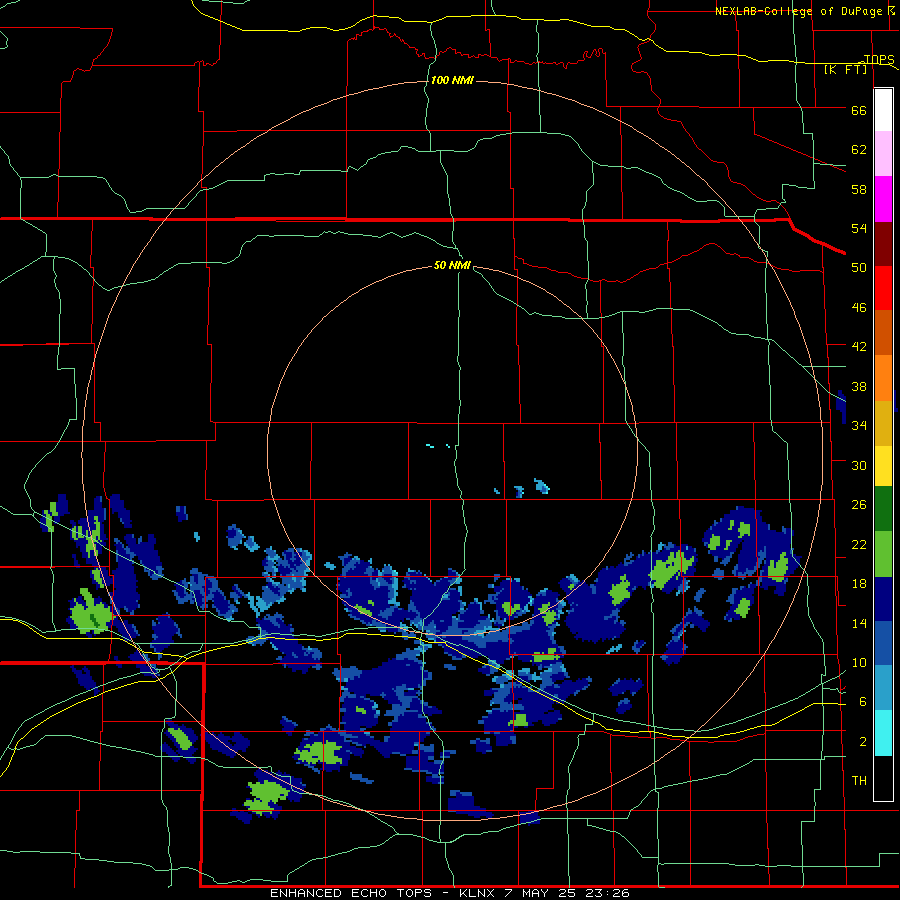Viewport: 900px width, 900px height.
Task: Click the "2" legend value
Action: tap(862, 742)
